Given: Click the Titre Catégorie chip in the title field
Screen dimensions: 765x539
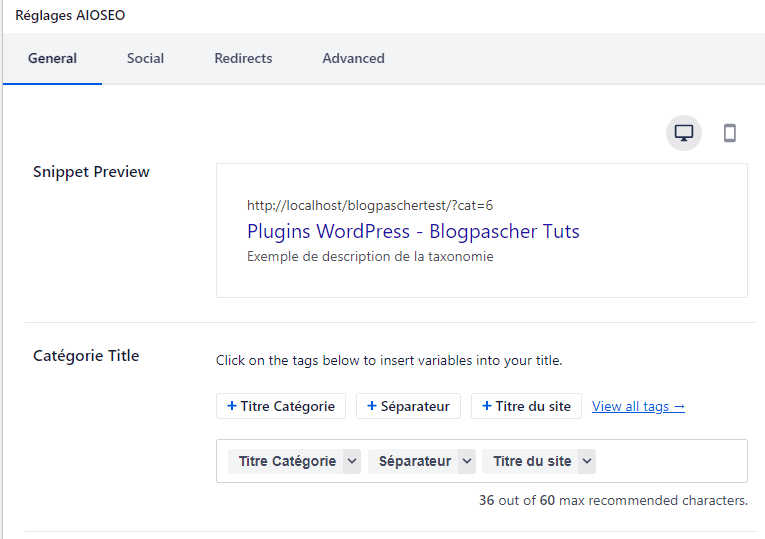Looking at the screenshot, I should coord(287,461).
